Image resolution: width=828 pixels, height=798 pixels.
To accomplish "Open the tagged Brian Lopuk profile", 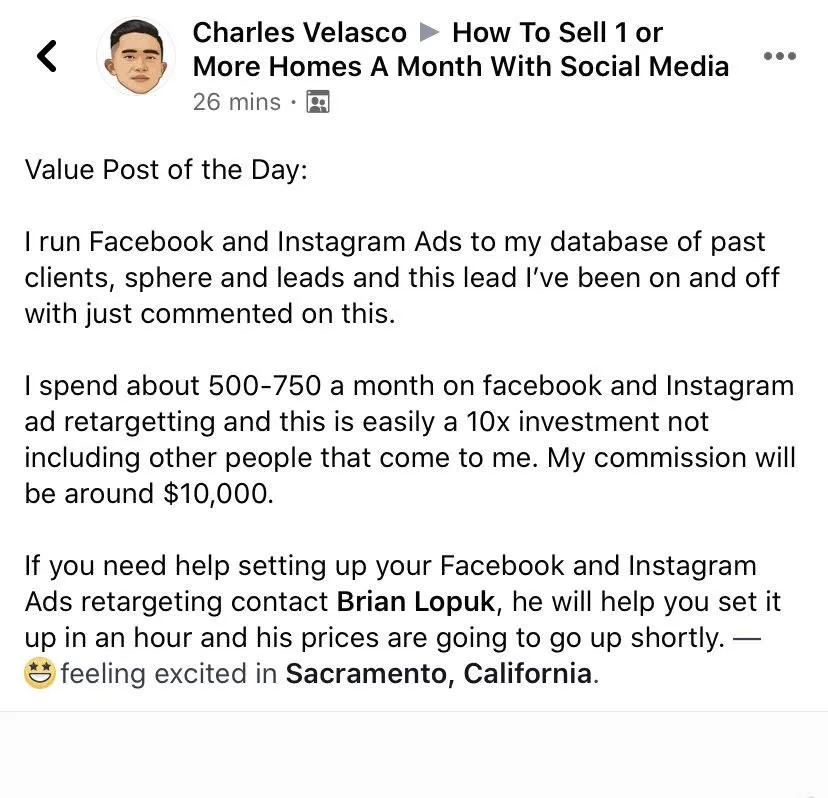I will click(416, 602).
